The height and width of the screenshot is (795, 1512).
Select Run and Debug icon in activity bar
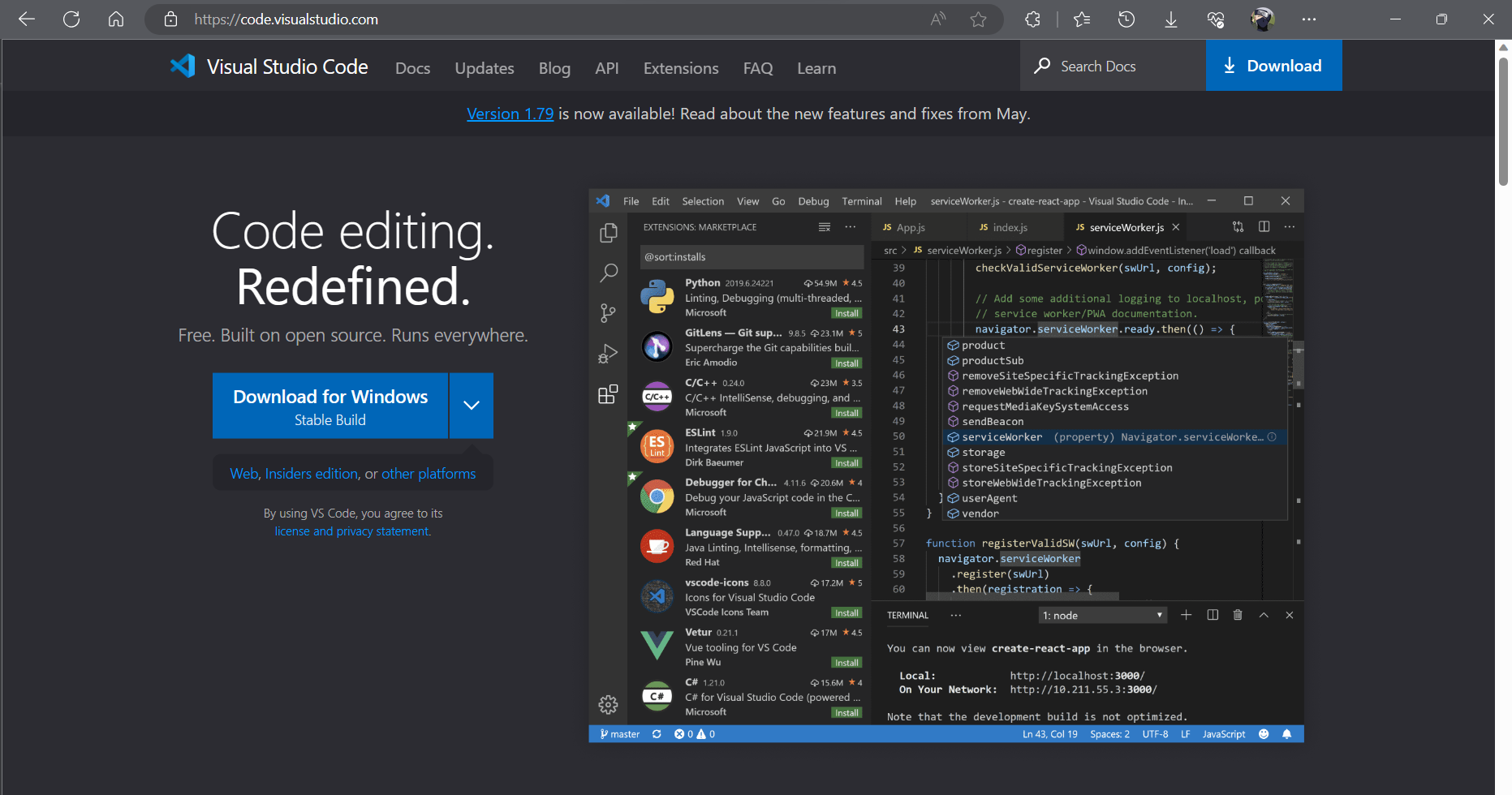pyautogui.click(x=608, y=354)
